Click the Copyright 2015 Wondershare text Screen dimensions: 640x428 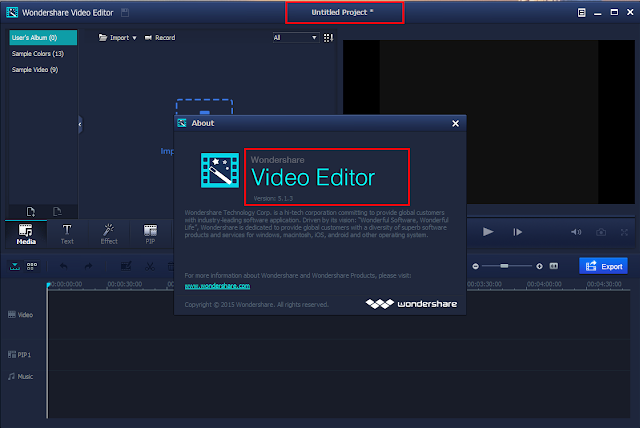256,304
